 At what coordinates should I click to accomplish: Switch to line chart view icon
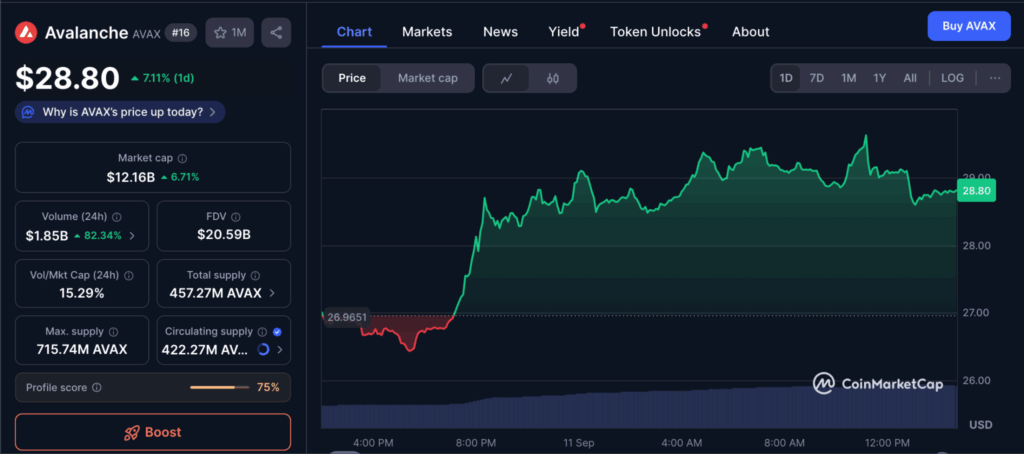pos(507,78)
